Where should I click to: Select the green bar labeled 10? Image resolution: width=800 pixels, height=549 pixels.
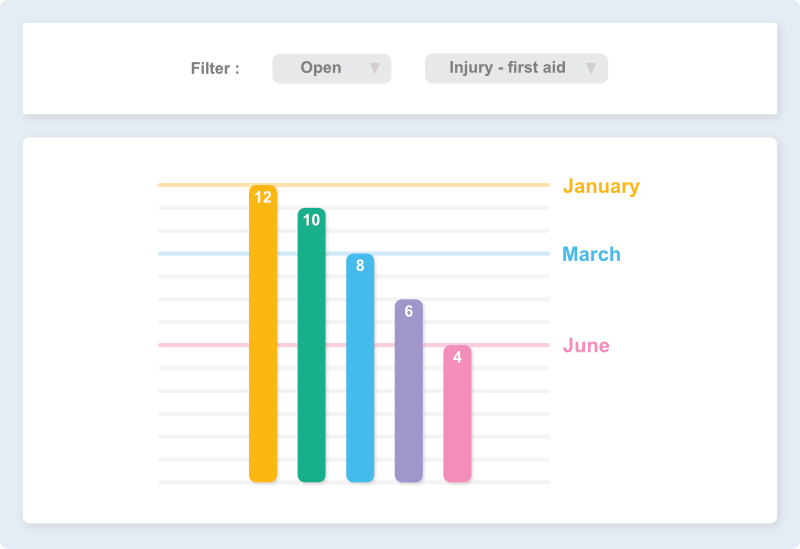[312, 350]
